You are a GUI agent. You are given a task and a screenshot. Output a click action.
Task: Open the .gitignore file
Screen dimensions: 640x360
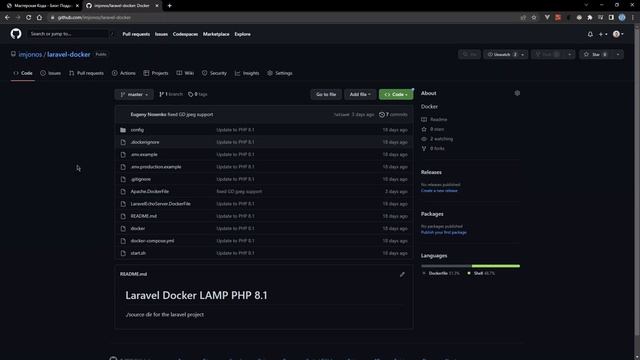[x=141, y=179]
